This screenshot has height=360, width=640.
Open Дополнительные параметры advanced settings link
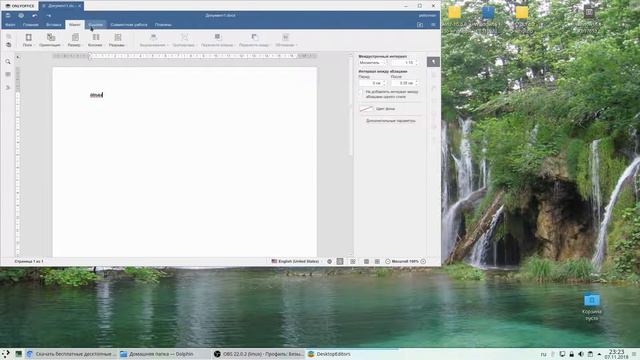click(391, 121)
